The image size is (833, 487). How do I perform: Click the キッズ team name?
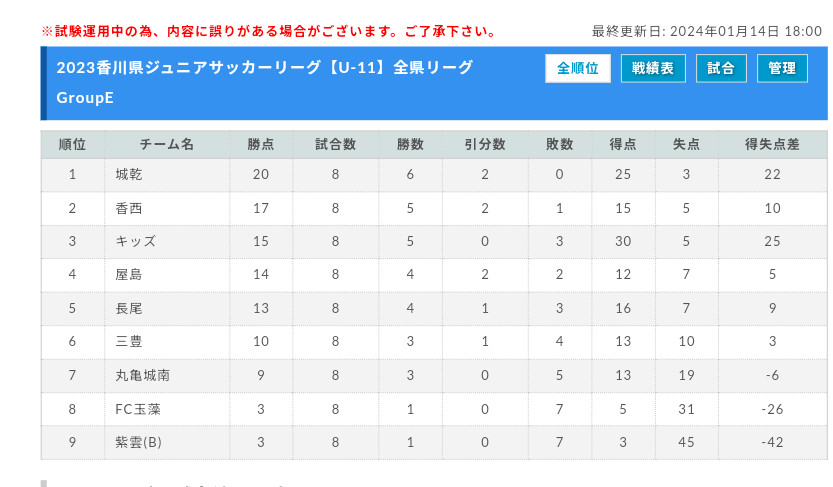tap(135, 242)
